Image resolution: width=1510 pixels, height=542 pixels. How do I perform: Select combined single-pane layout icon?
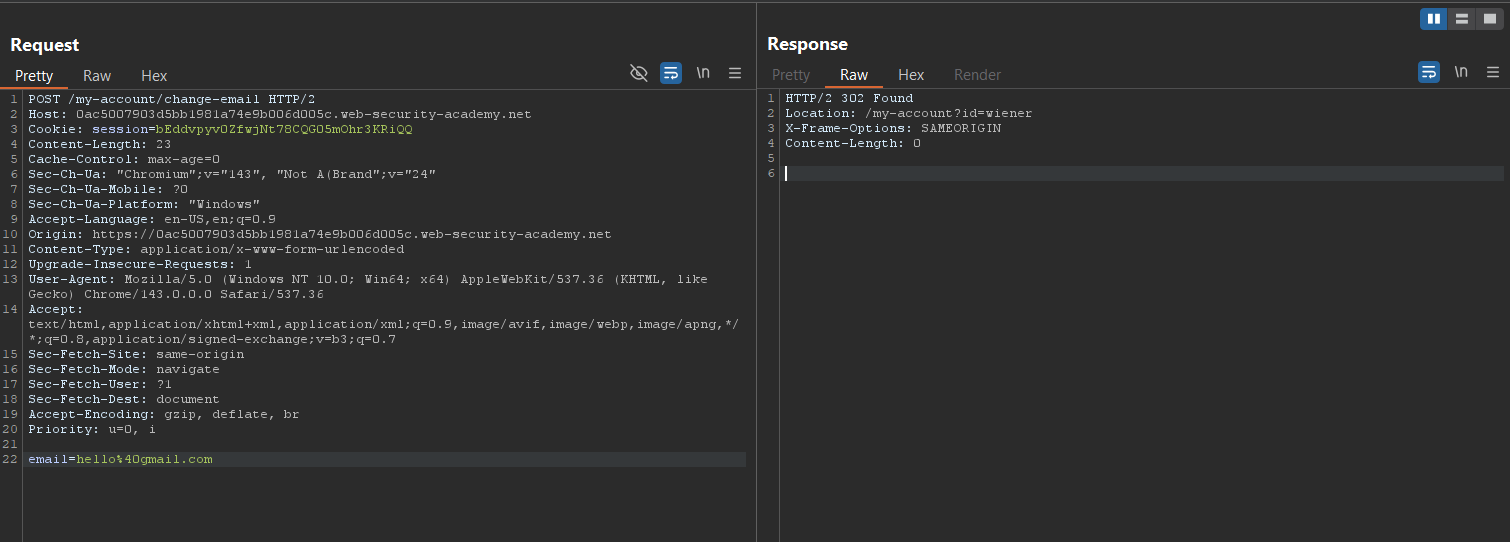pyautogui.click(x=1490, y=19)
